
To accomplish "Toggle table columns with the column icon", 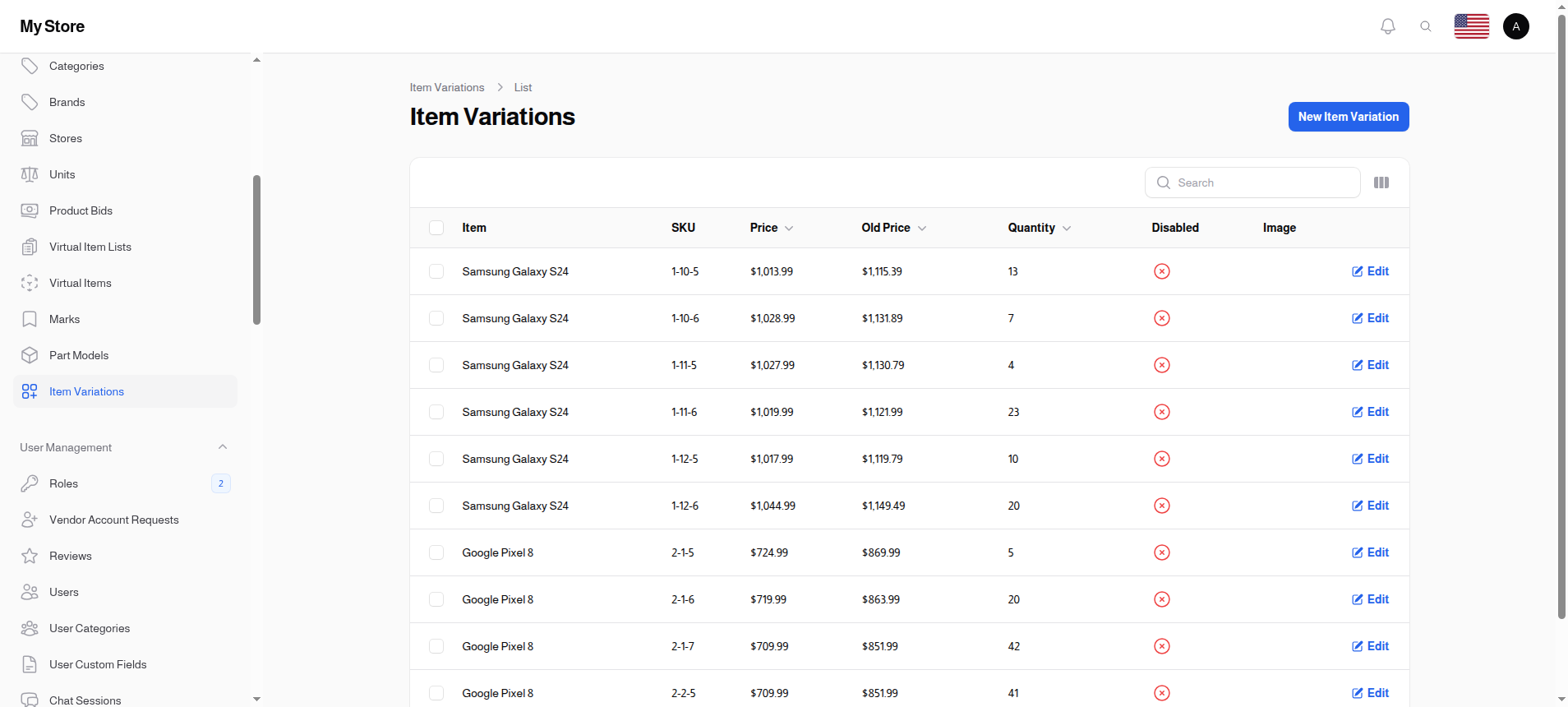I will pos(1381,183).
